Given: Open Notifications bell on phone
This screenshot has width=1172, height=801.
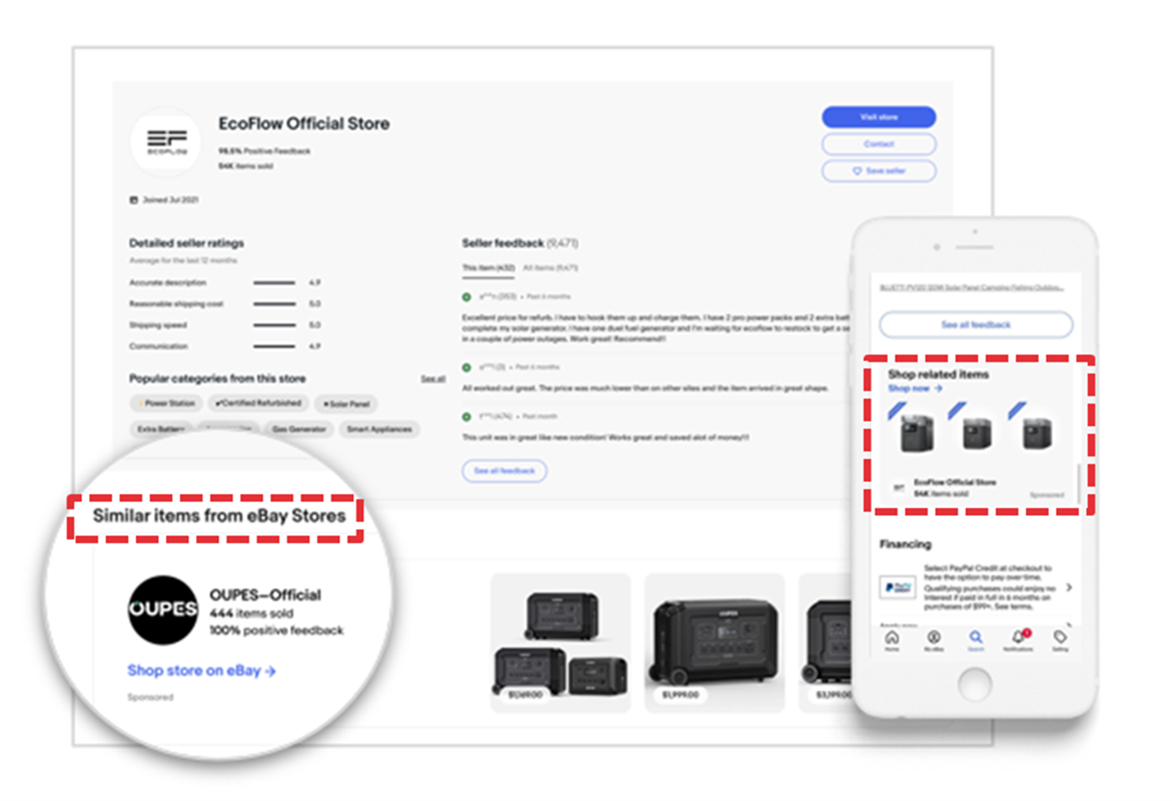Looking at the screenshot, I should 1018,639.
